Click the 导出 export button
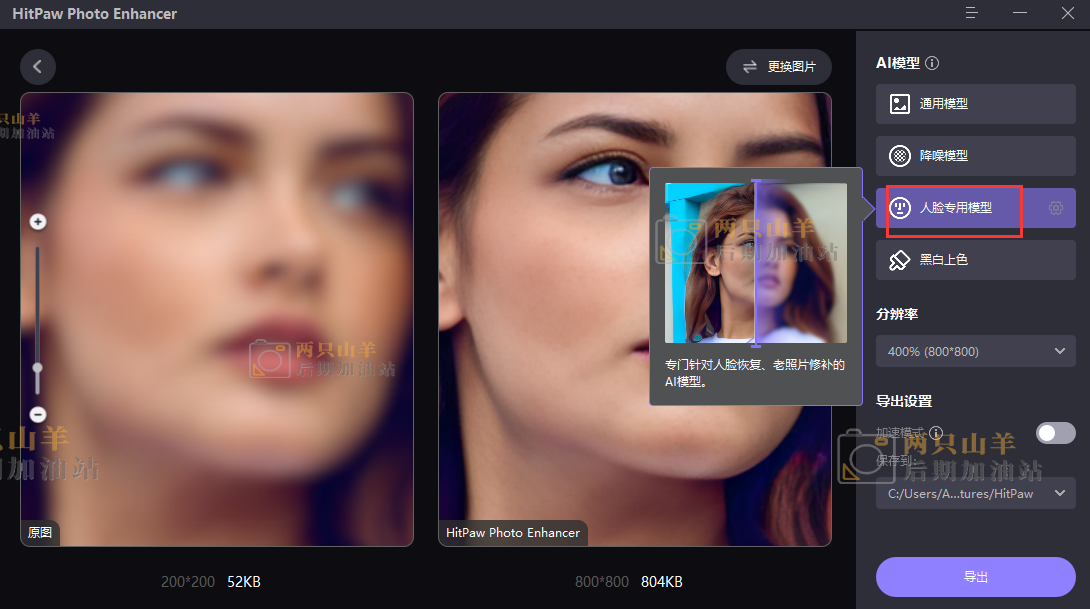 pyautogui.click(x=975, y=577)
